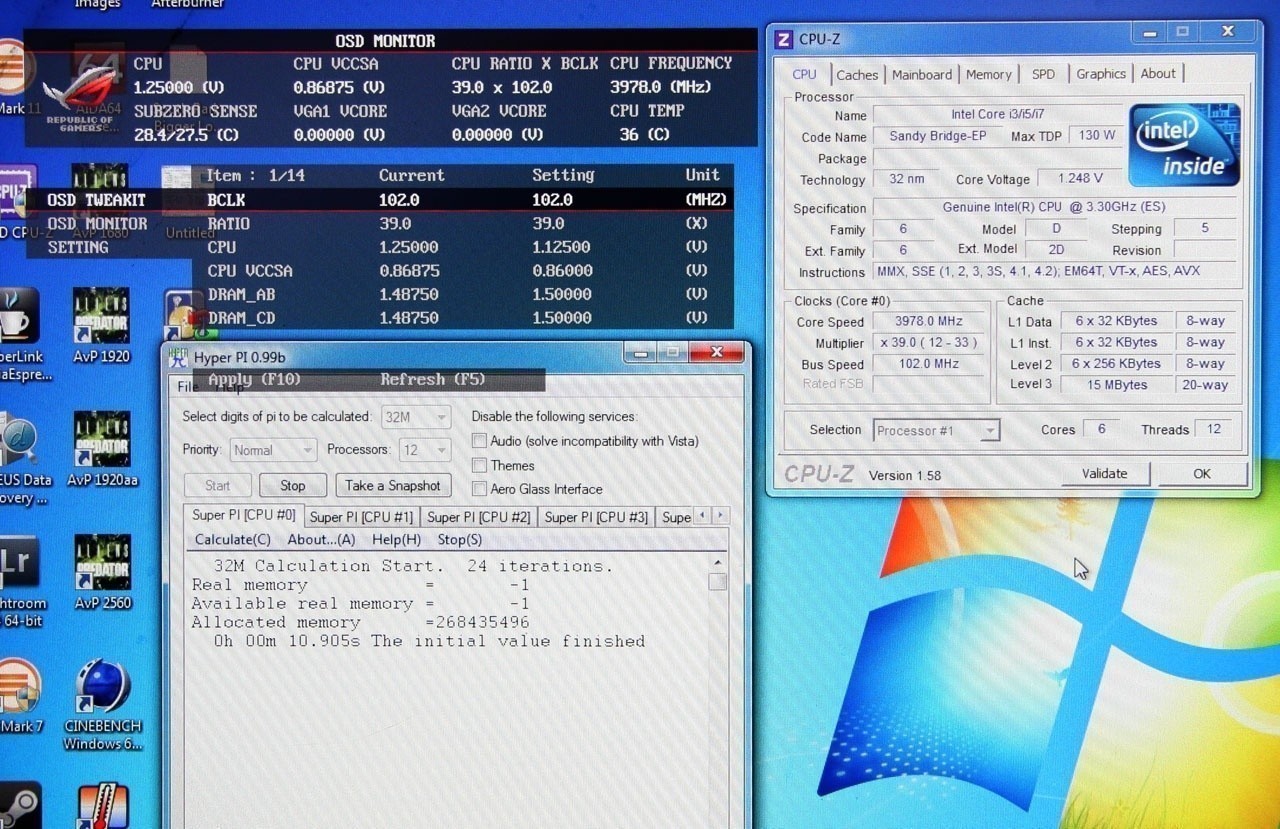Enable the Audio service disable checkbox
Image resolution: width=1280 pixels, height=829 pixels.
coord(479,441)
